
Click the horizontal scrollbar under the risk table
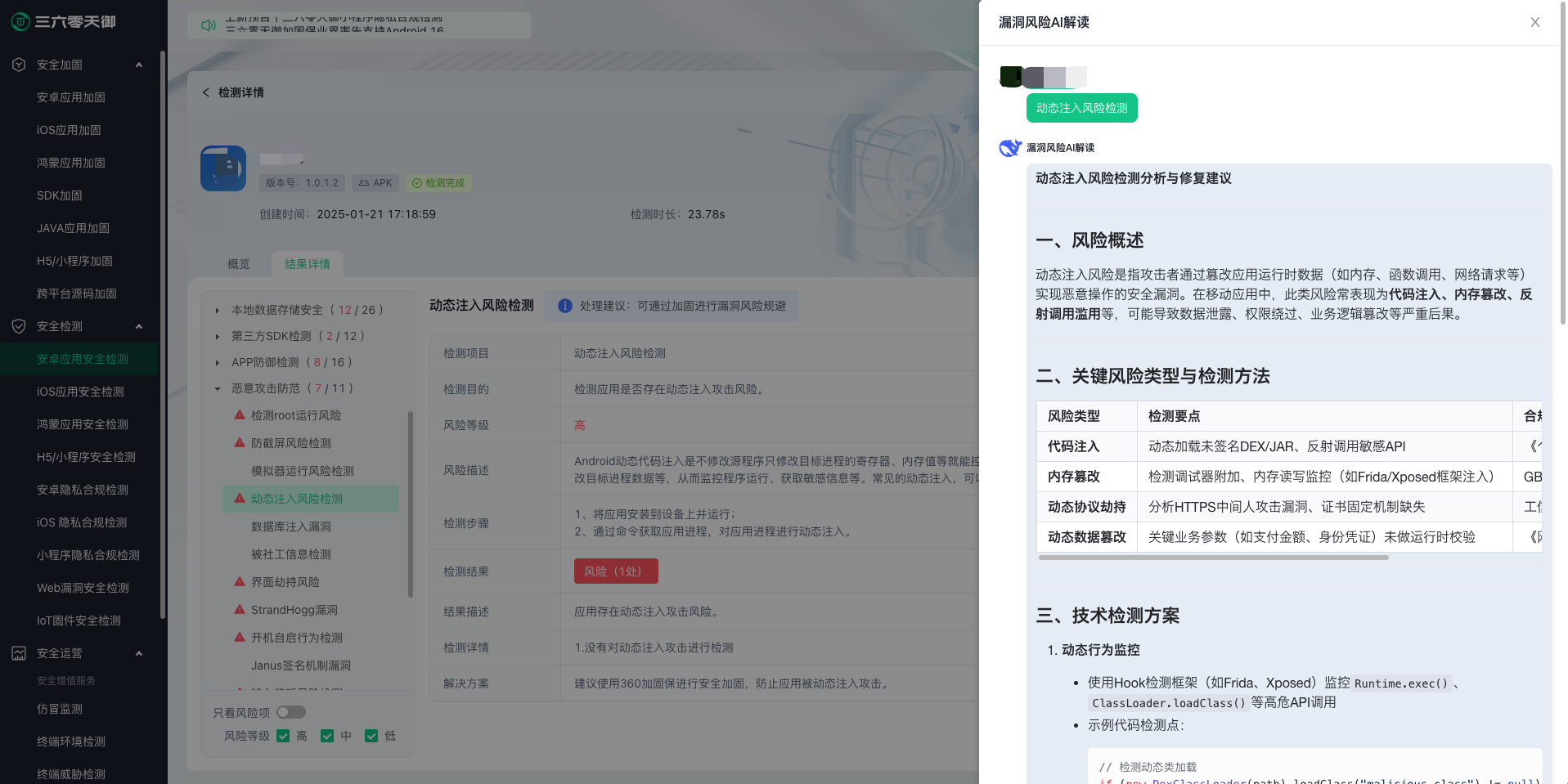[1214, 558]
